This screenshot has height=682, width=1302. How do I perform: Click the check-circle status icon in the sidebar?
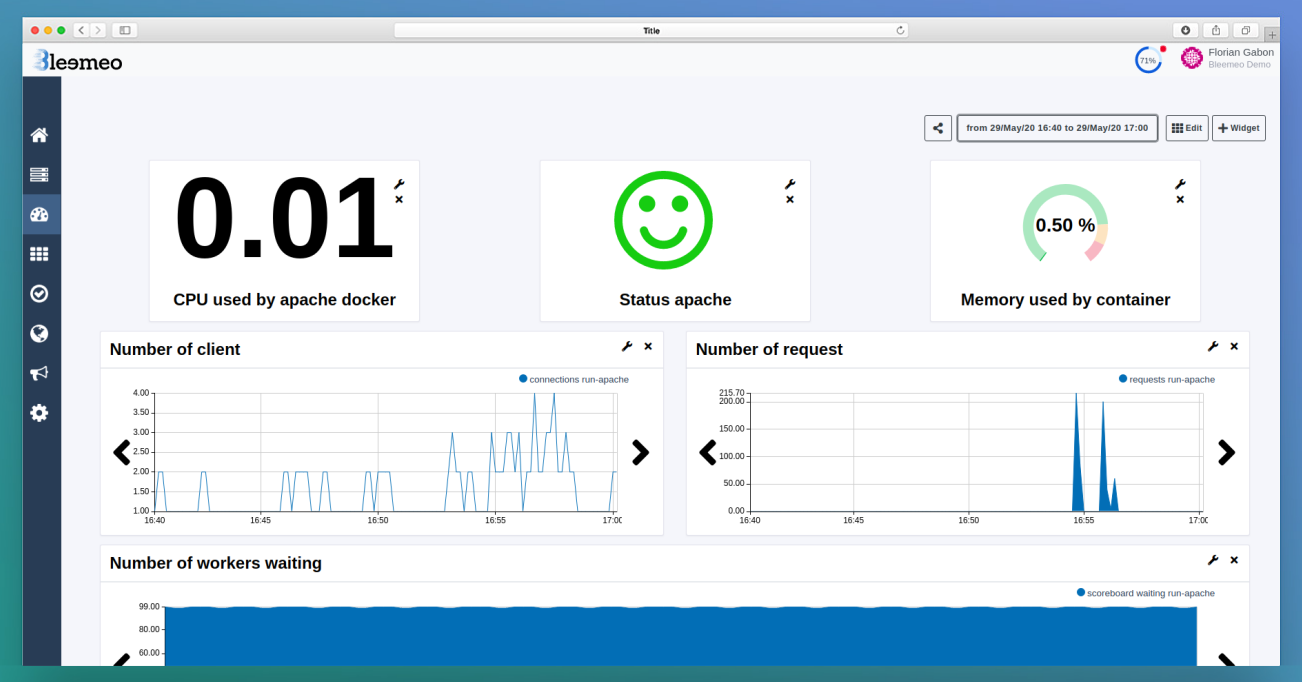[39, 293]
